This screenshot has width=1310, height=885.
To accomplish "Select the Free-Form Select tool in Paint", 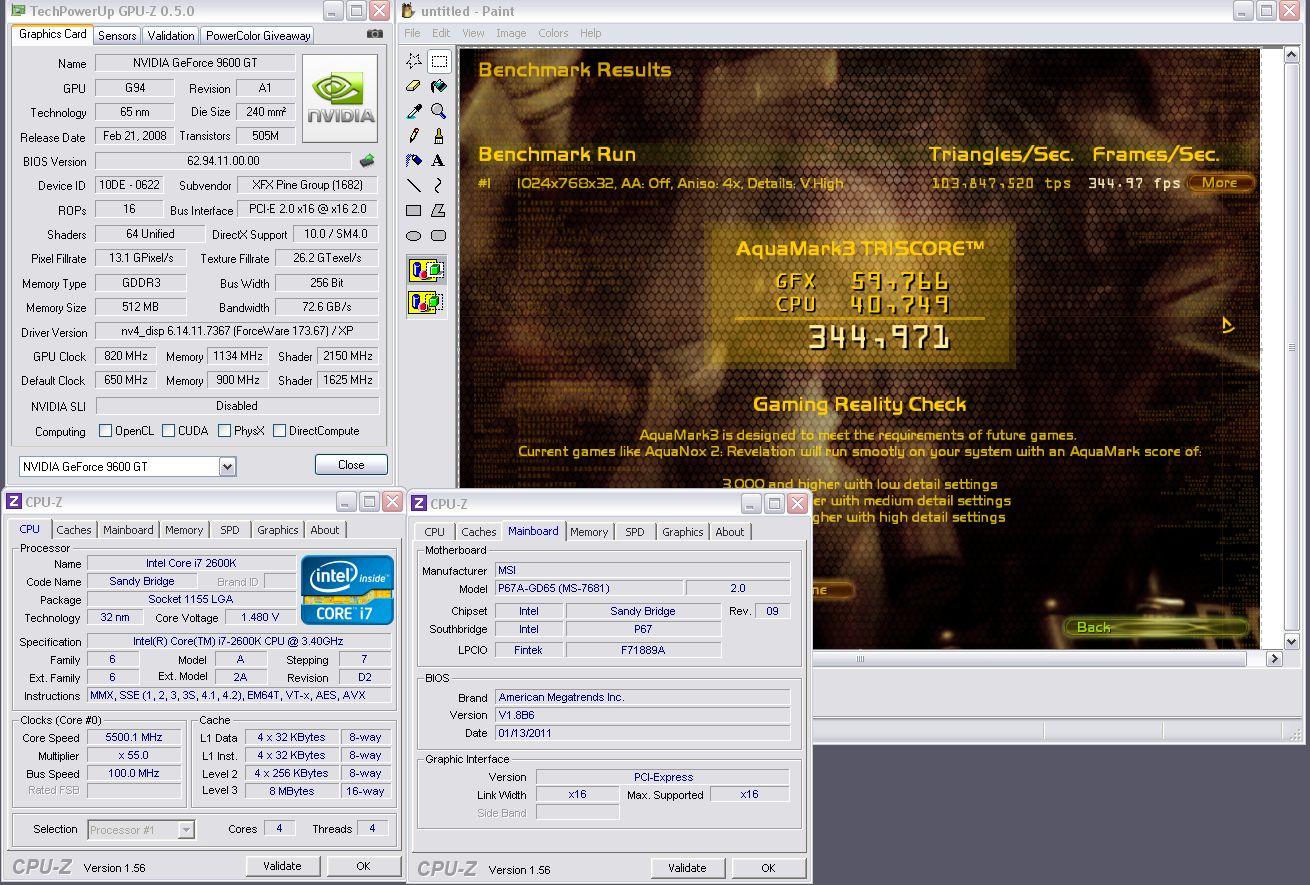I will (x=414, y=62).
